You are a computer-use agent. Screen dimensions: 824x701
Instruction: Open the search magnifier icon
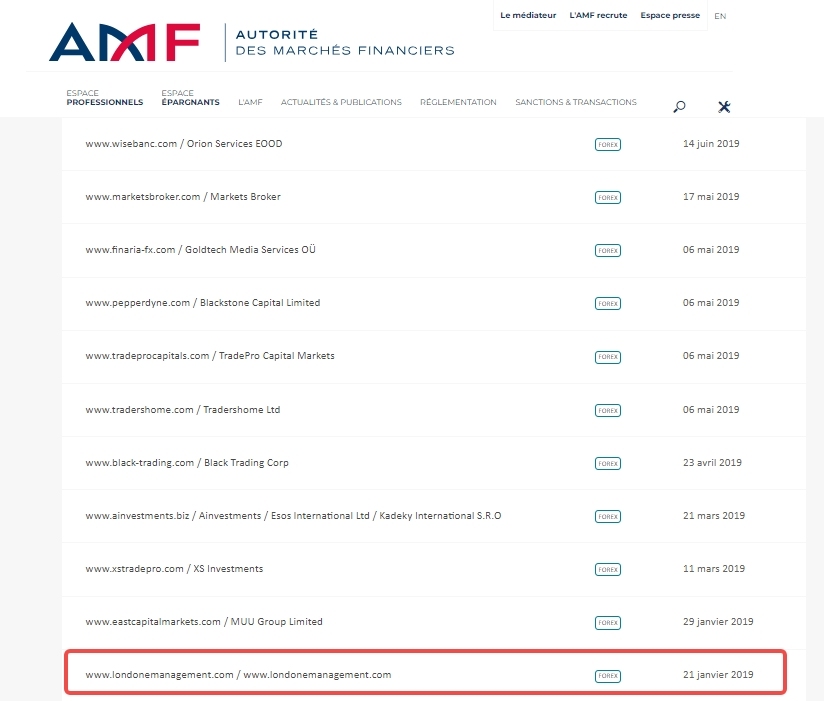(x=679, y=107)
